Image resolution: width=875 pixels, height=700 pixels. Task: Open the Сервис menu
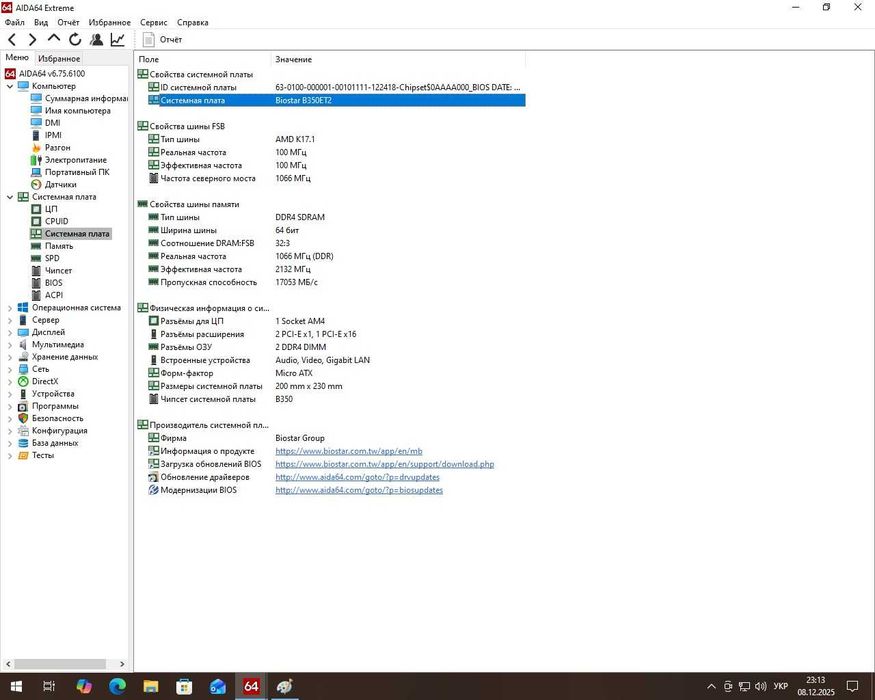[153, 22]
